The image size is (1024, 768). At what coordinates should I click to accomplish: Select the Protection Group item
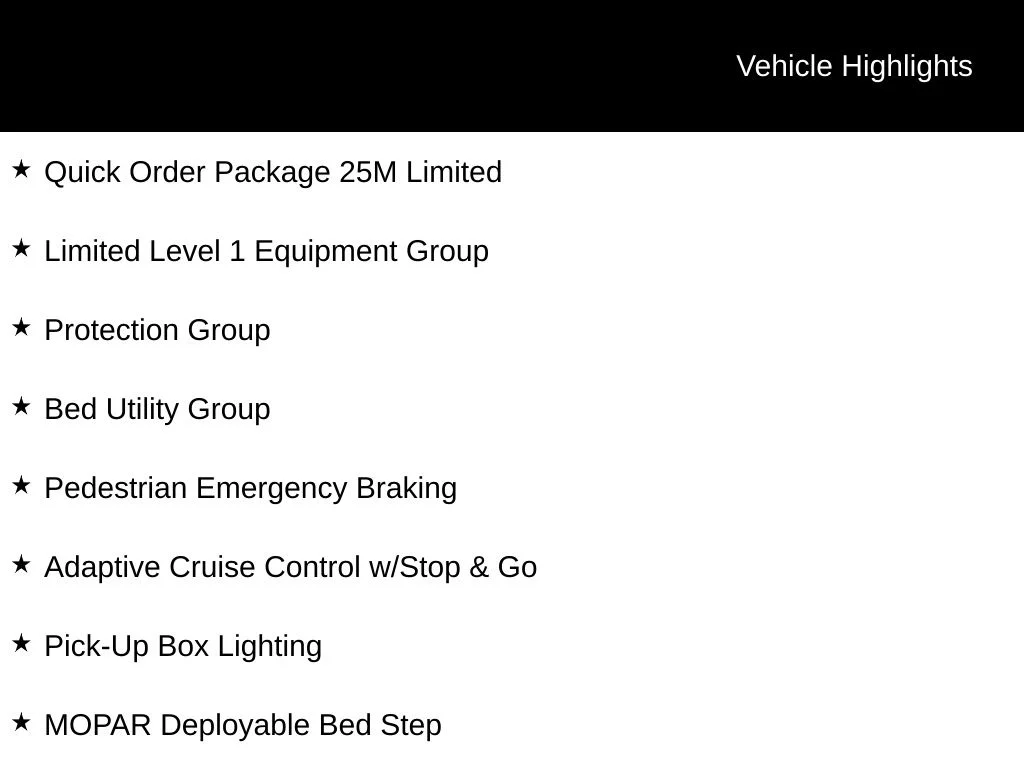click(x=157, y=331)
